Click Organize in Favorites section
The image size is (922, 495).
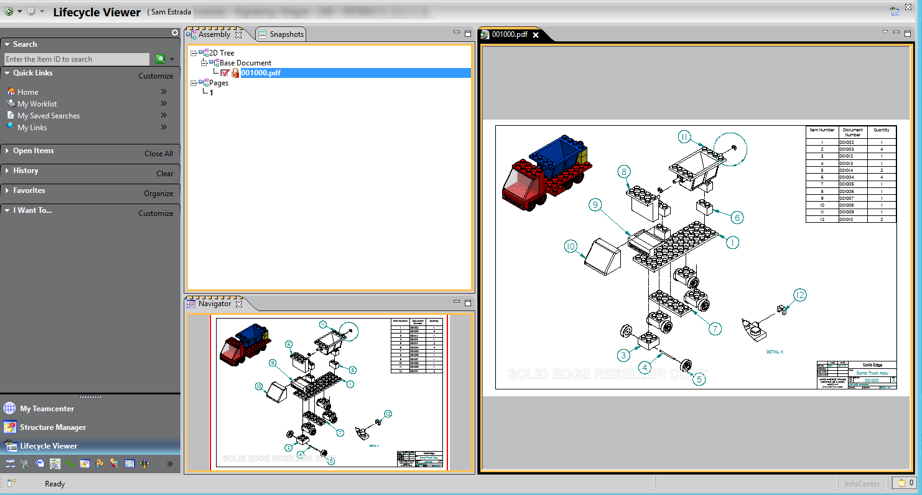(158, 193)
